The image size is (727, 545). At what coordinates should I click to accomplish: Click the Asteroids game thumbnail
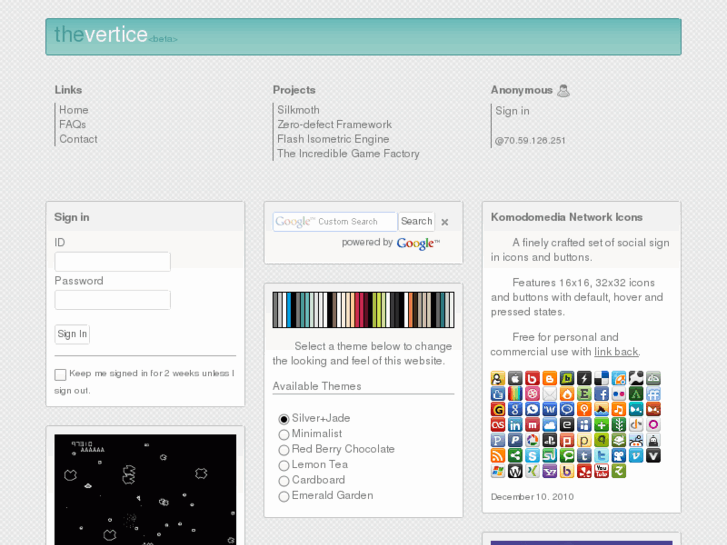point(145,489)
